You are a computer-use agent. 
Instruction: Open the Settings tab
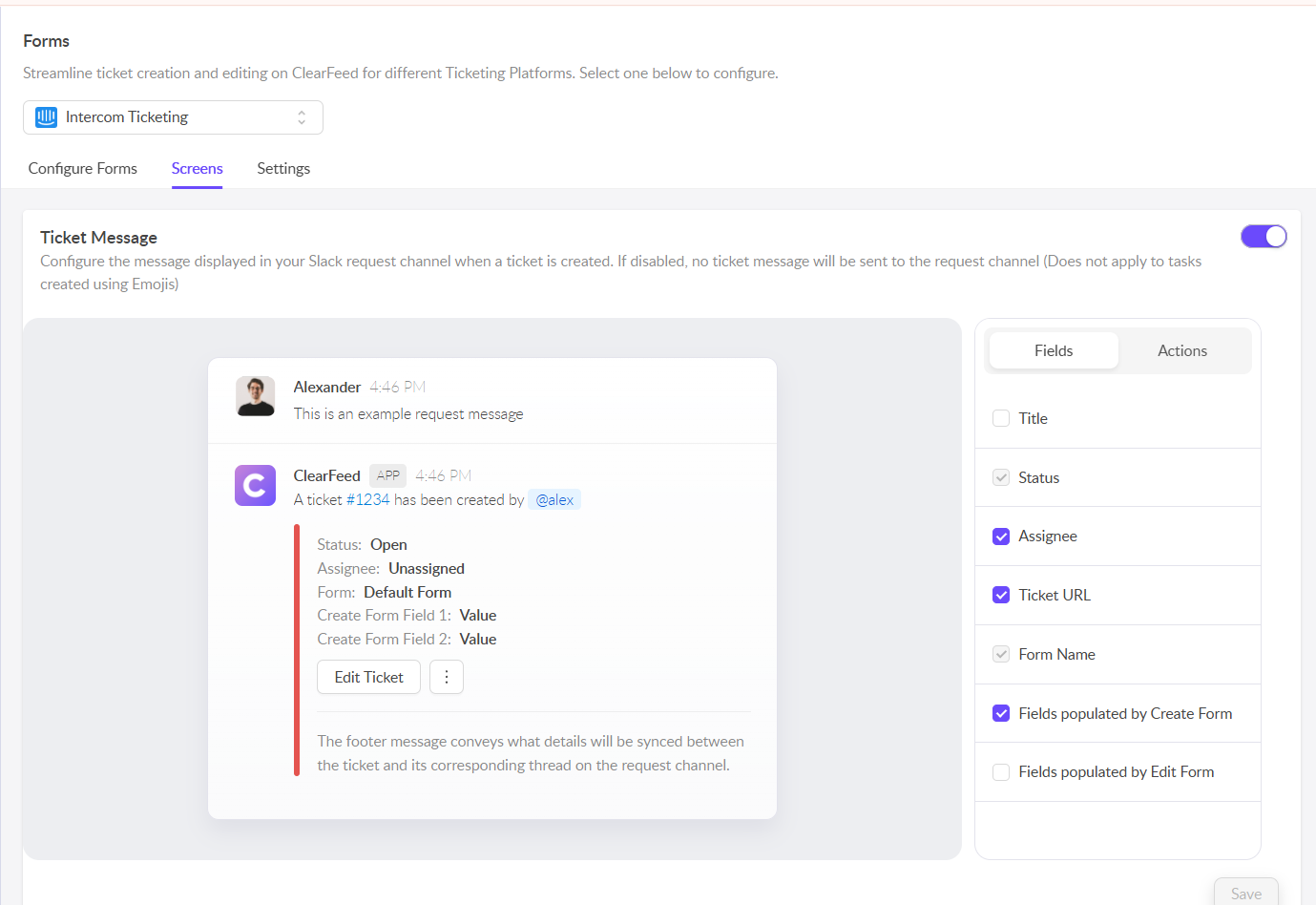pos(283,169)
